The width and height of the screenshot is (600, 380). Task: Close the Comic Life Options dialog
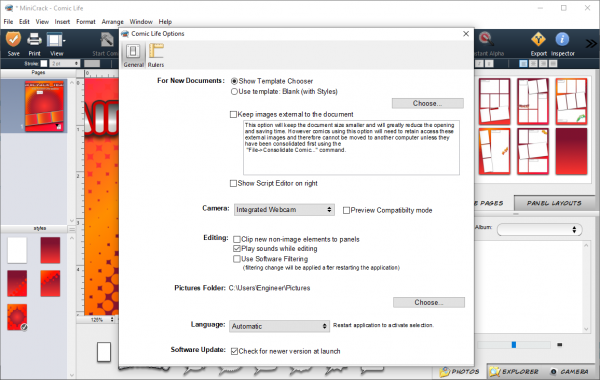pos(466,34)
